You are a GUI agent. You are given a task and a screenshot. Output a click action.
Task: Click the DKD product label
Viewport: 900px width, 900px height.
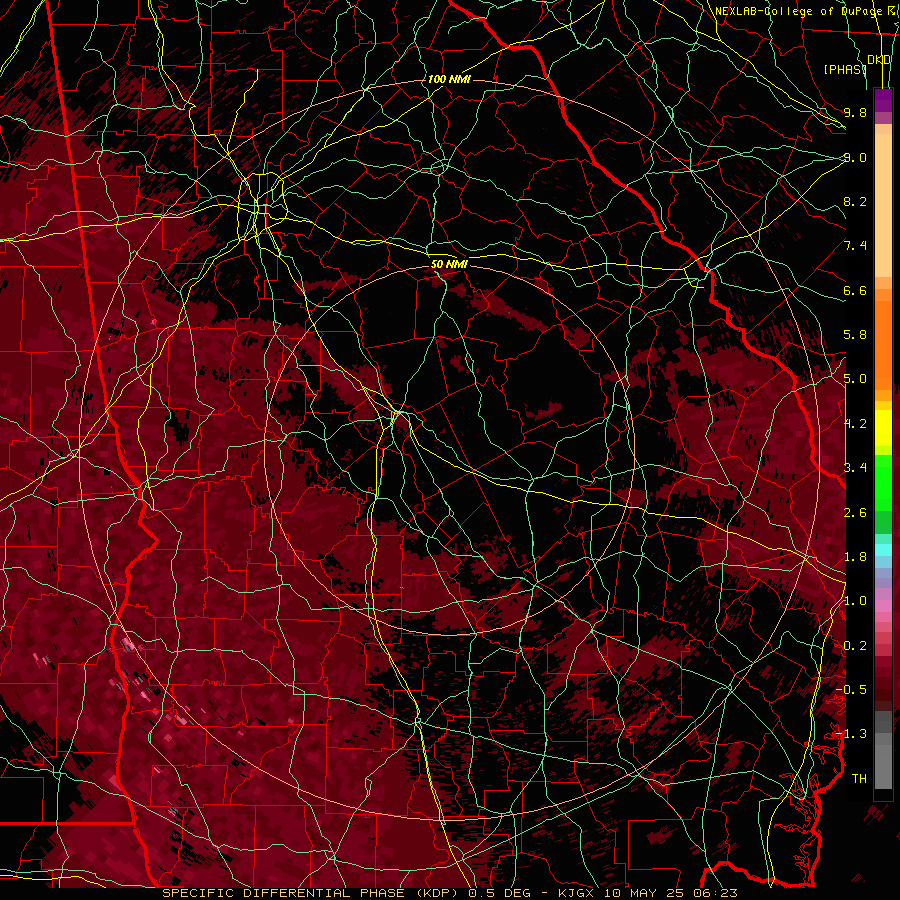tap(879, 60)
